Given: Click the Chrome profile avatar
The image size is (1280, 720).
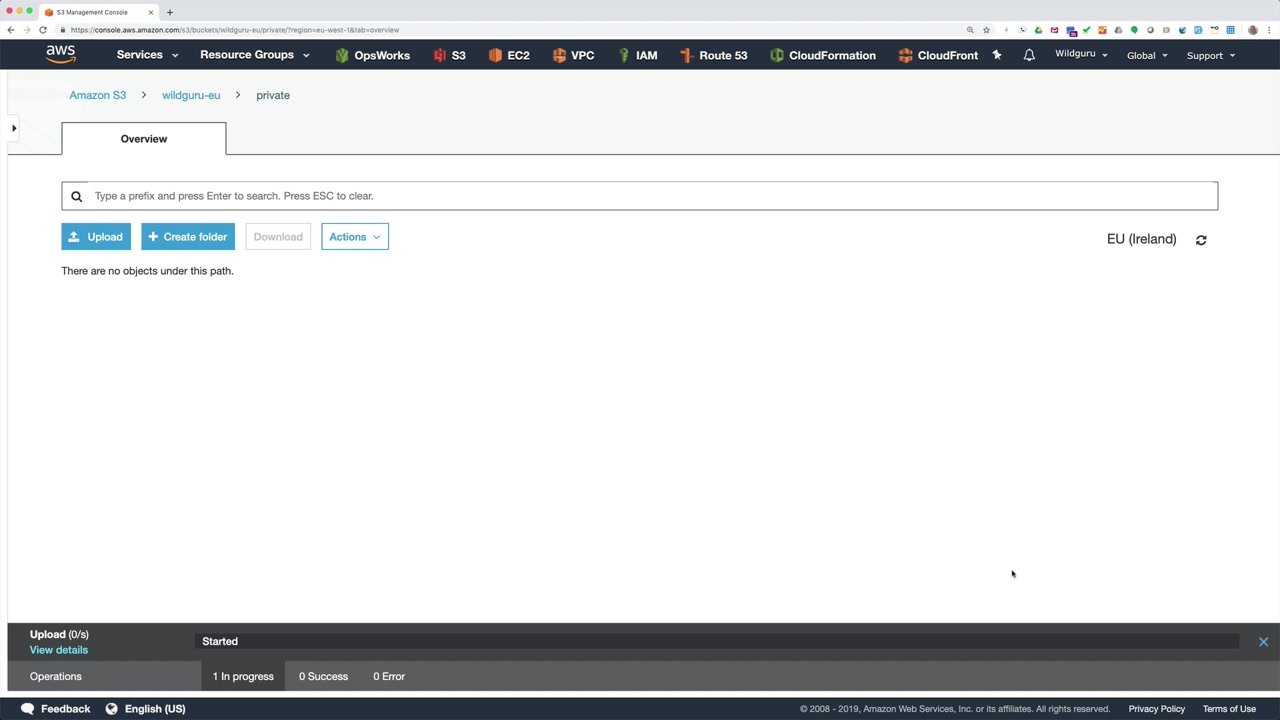Looking at the screenshot, I should (x=1253, y=30).
